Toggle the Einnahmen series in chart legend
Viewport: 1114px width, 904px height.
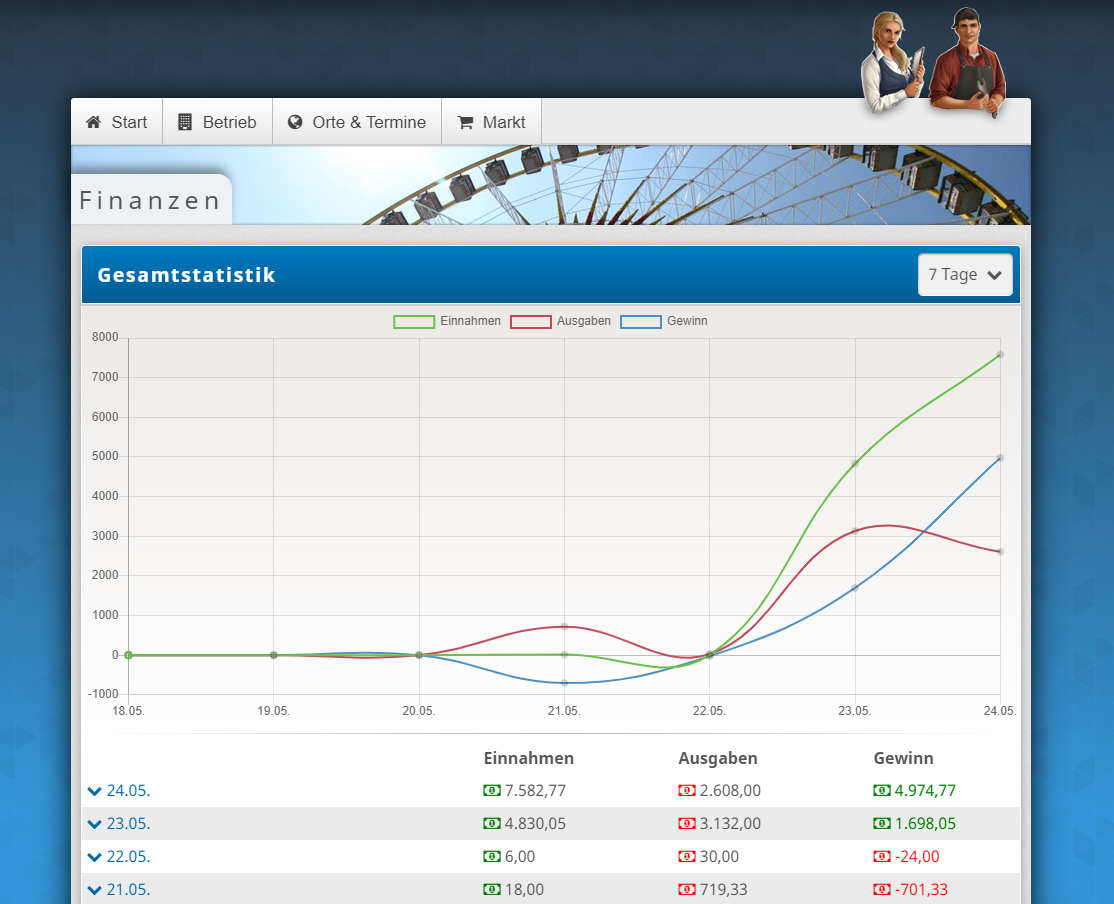coord(447,321)
